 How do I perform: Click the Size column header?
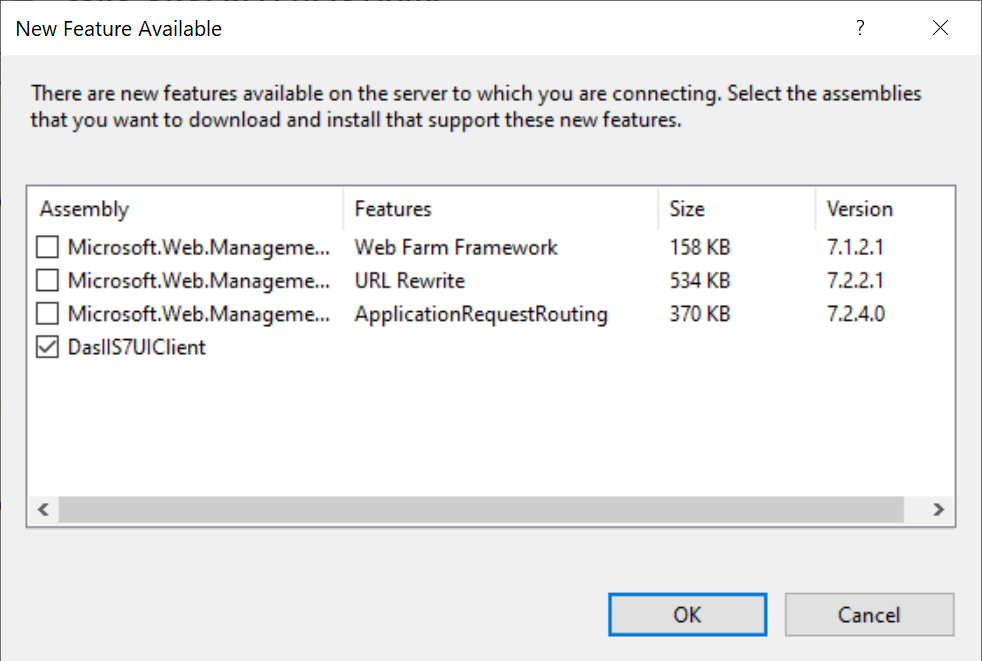(687, 209)
